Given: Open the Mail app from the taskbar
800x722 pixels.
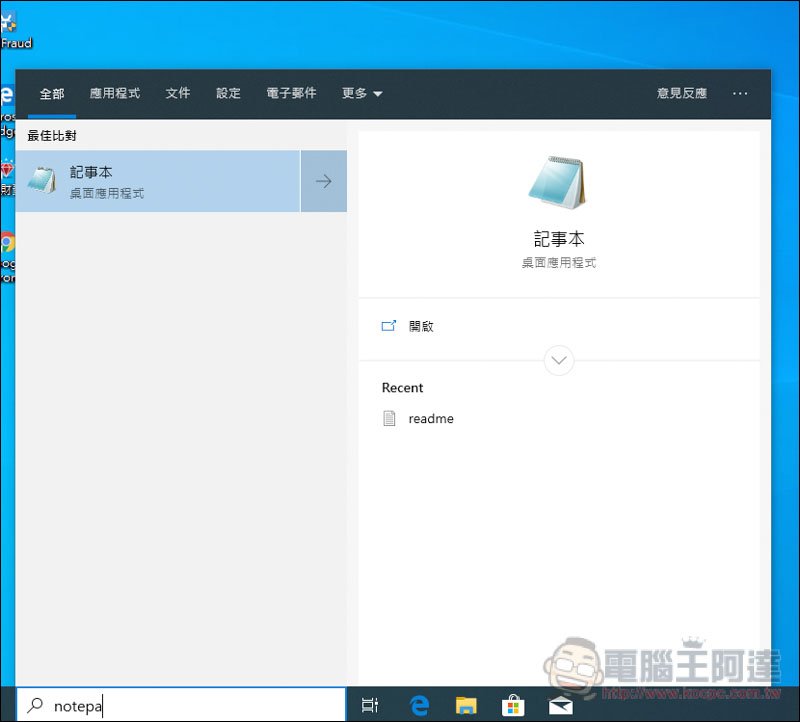Looking at the screenshot, I should coord(560,706).
